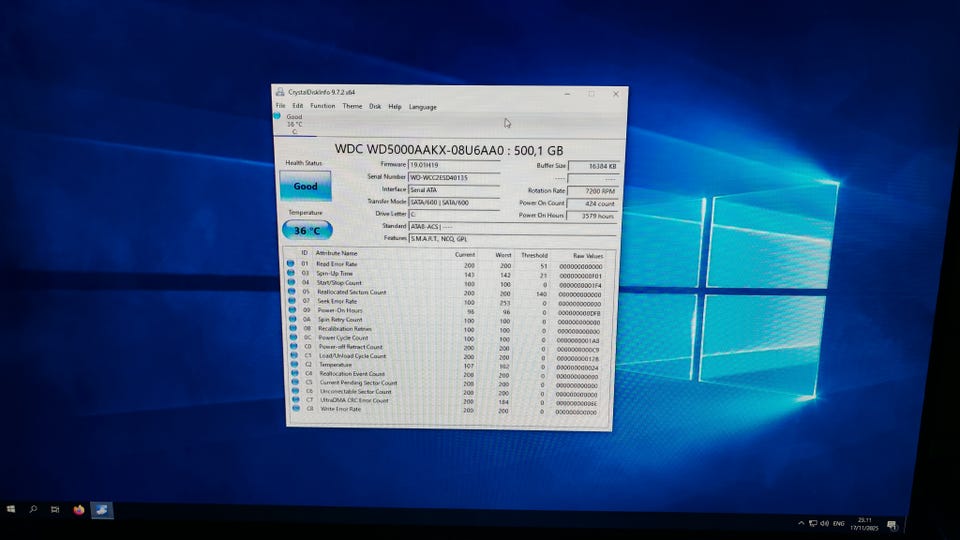Click the Uncorrectable Sector Count status icon

295,391
